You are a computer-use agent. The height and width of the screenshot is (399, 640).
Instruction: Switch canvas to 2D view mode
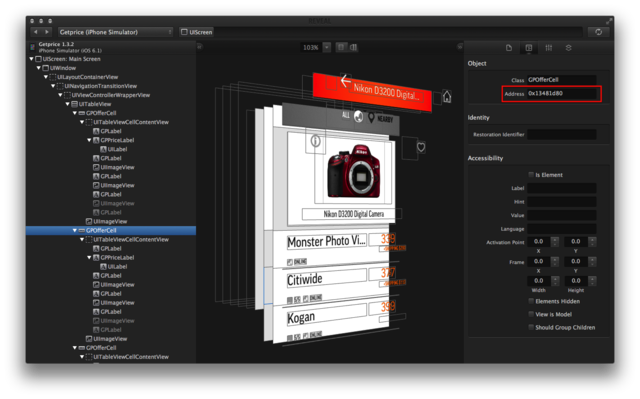[341, 47]
